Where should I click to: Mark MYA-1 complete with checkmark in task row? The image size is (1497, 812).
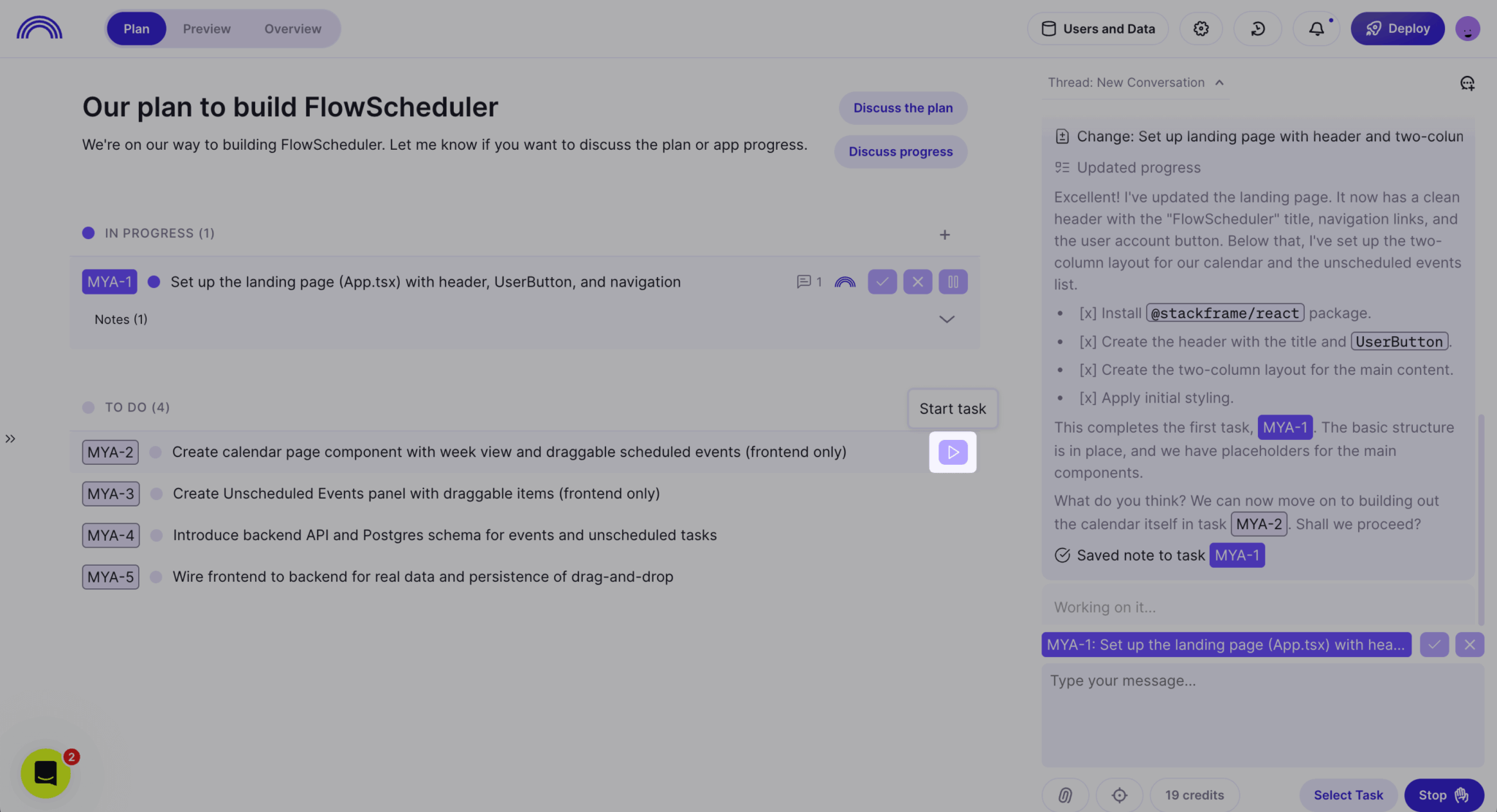[x=882, y=281]
